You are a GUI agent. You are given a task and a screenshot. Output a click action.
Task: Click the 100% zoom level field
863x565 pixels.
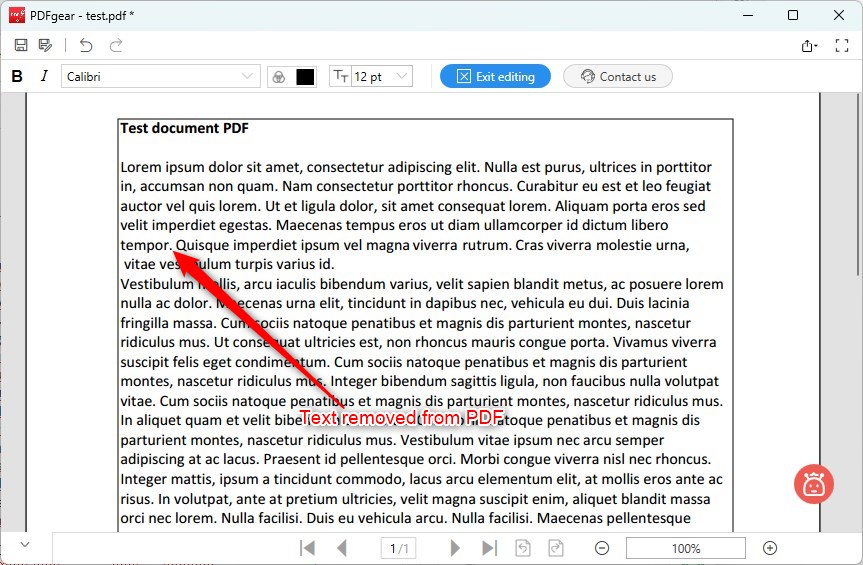pos(686,548)
